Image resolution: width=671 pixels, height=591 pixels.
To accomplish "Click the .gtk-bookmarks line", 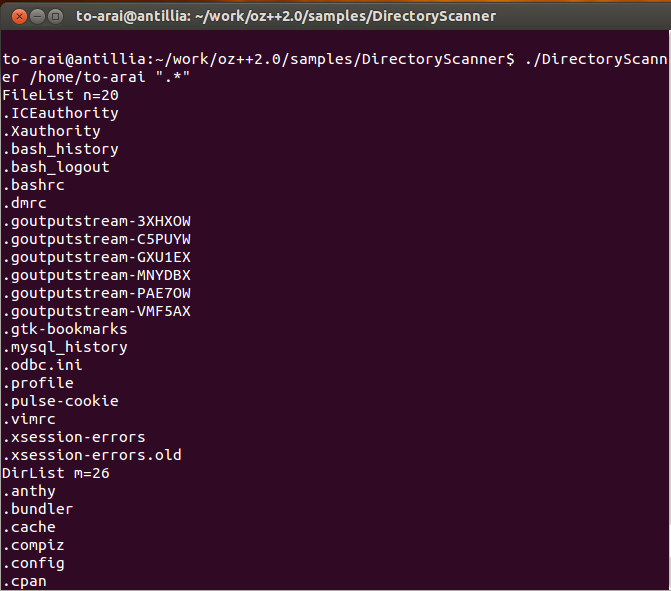I will [65, 329].
